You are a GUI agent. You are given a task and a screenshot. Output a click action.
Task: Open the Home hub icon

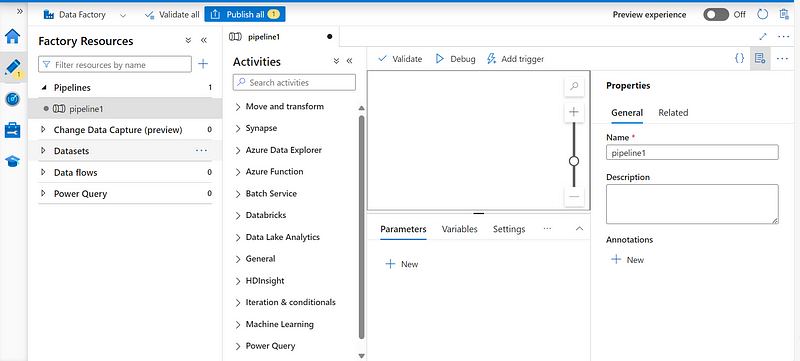(x=12, y=37)
